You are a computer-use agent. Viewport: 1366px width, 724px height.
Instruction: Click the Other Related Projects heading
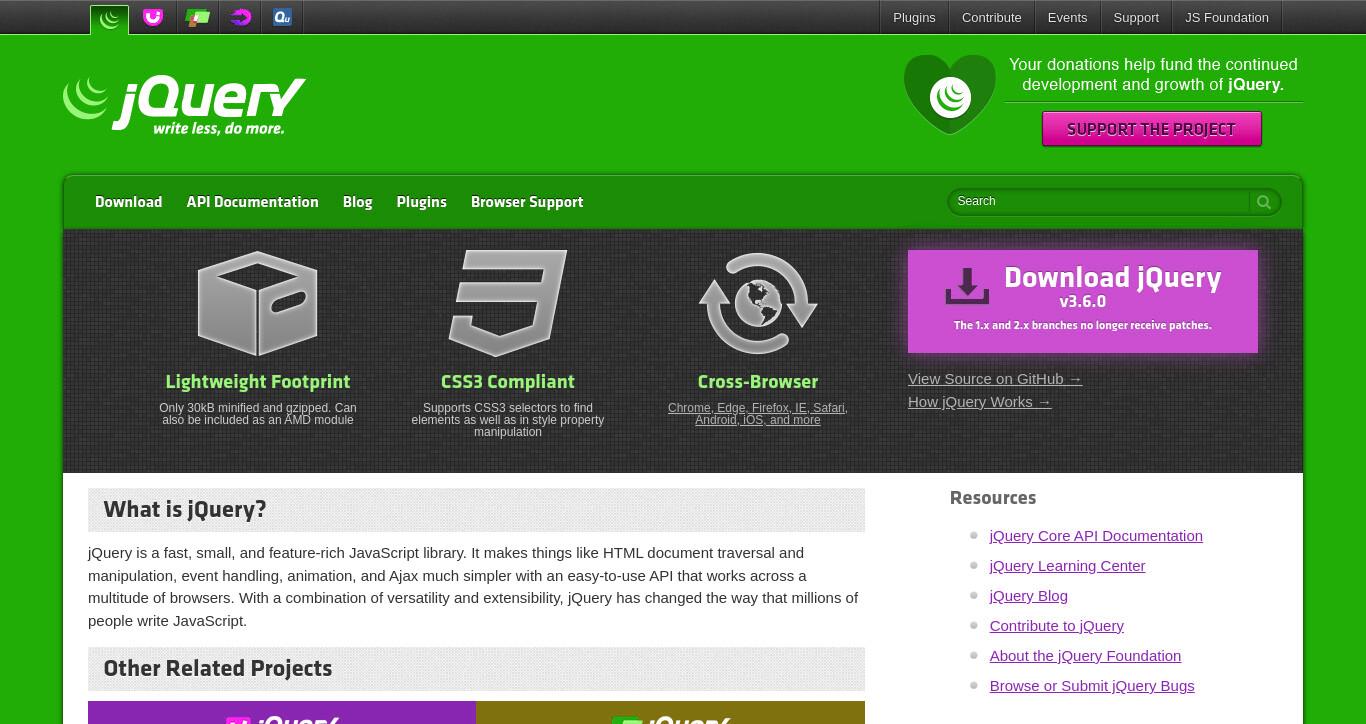coord(217,669)
